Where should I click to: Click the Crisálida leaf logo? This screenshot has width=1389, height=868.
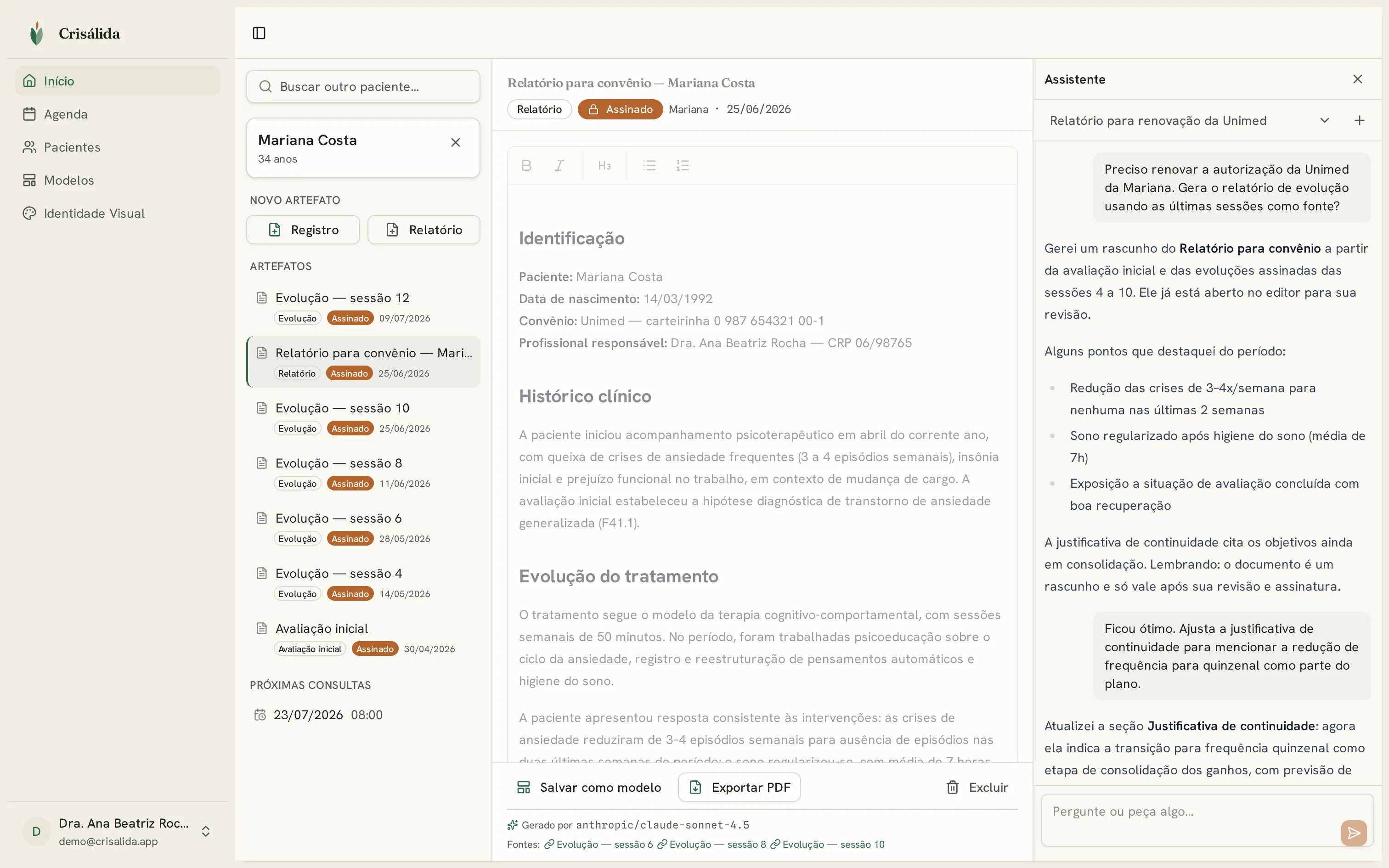point(37,33)
